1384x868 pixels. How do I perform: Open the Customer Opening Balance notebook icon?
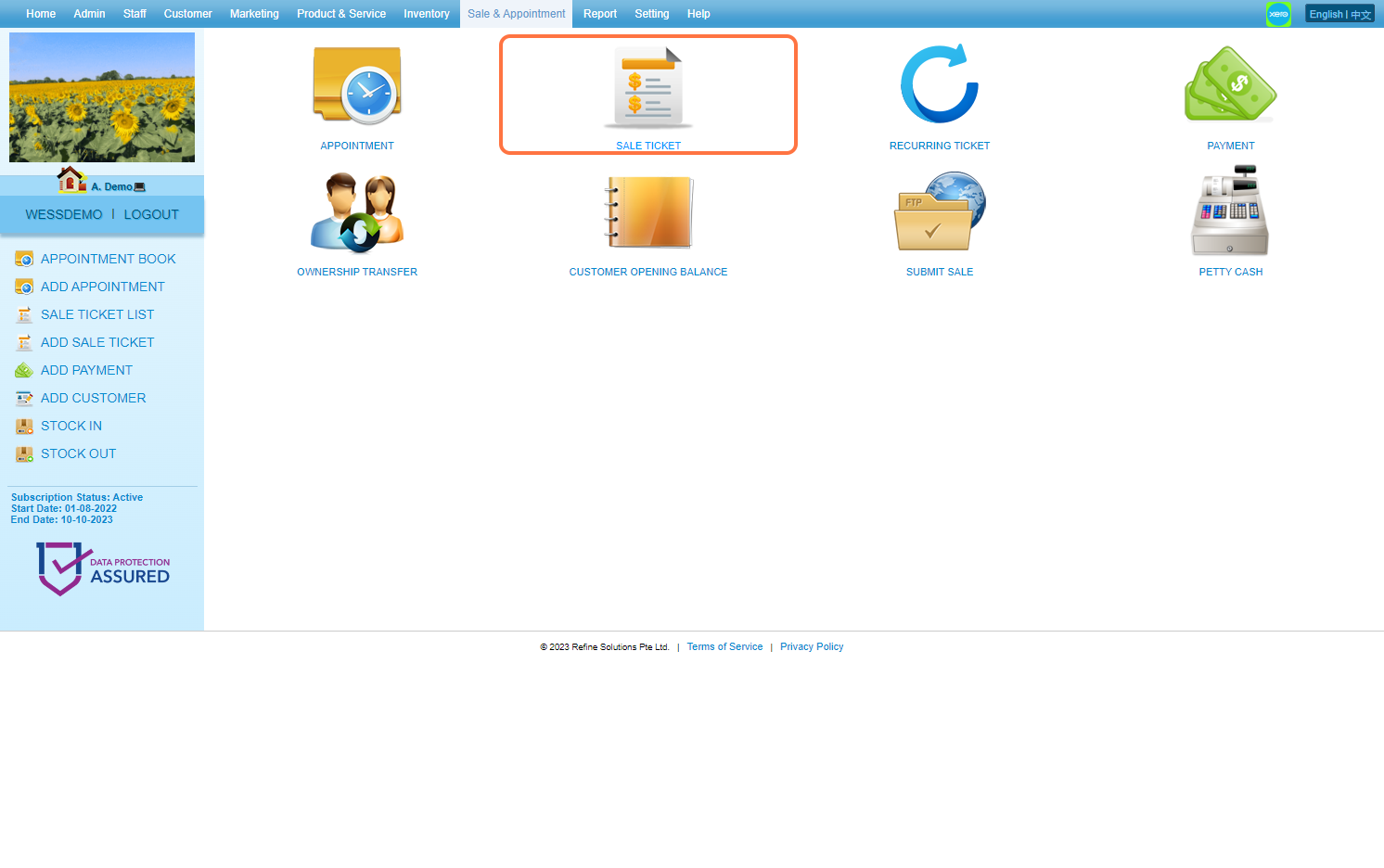[x=648, y=212]
